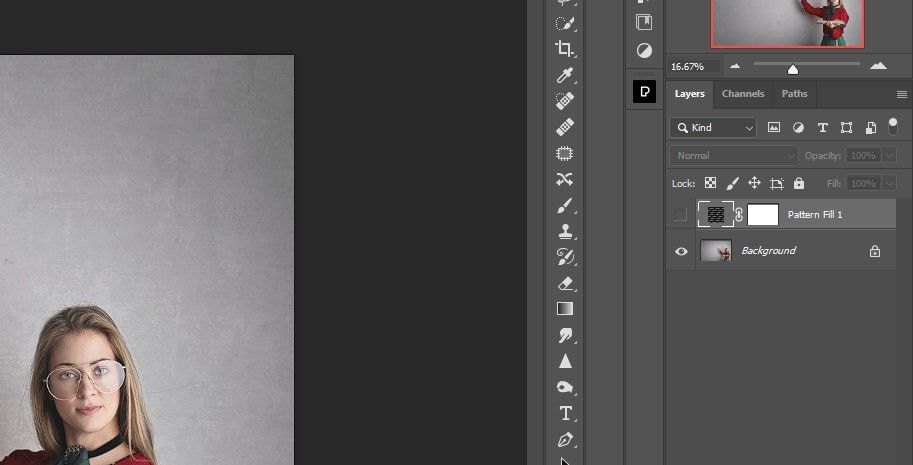This screenshot has width=913, height=465.
Task: Select the Pen tool
Action: [565, 439]
